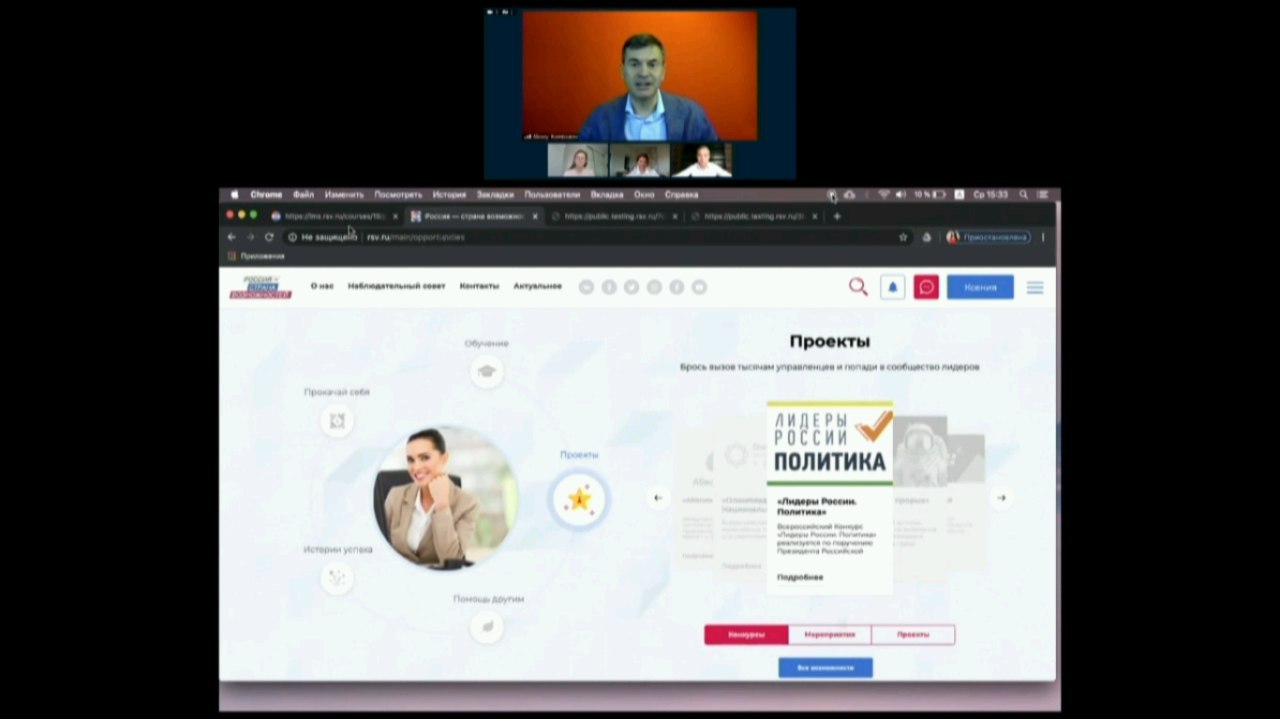Open the Приложения apps bookmark
1280x719 pixels.
click(256, 256)
